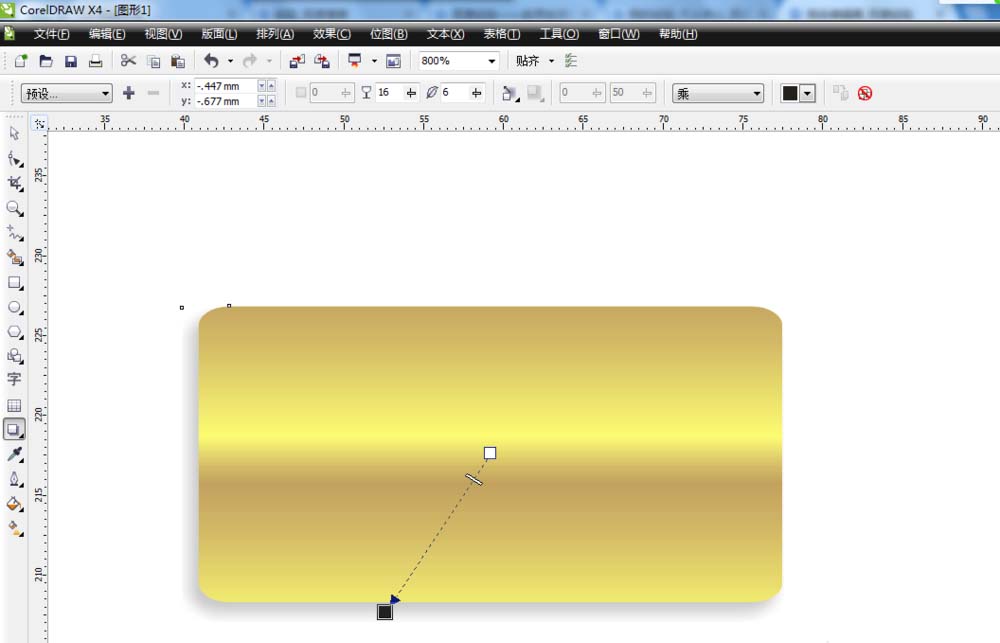The width and height of the screenshot is (1000, 643).
Task: Activate the Text tool (字)
Action: (14, 380)
